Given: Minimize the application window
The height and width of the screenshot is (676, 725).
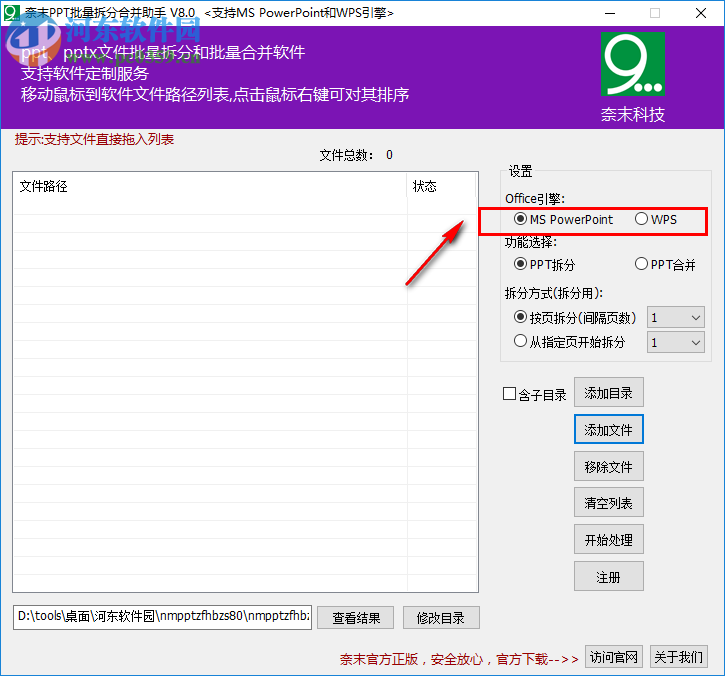Looking at the screenshot, I should (610, 13).
